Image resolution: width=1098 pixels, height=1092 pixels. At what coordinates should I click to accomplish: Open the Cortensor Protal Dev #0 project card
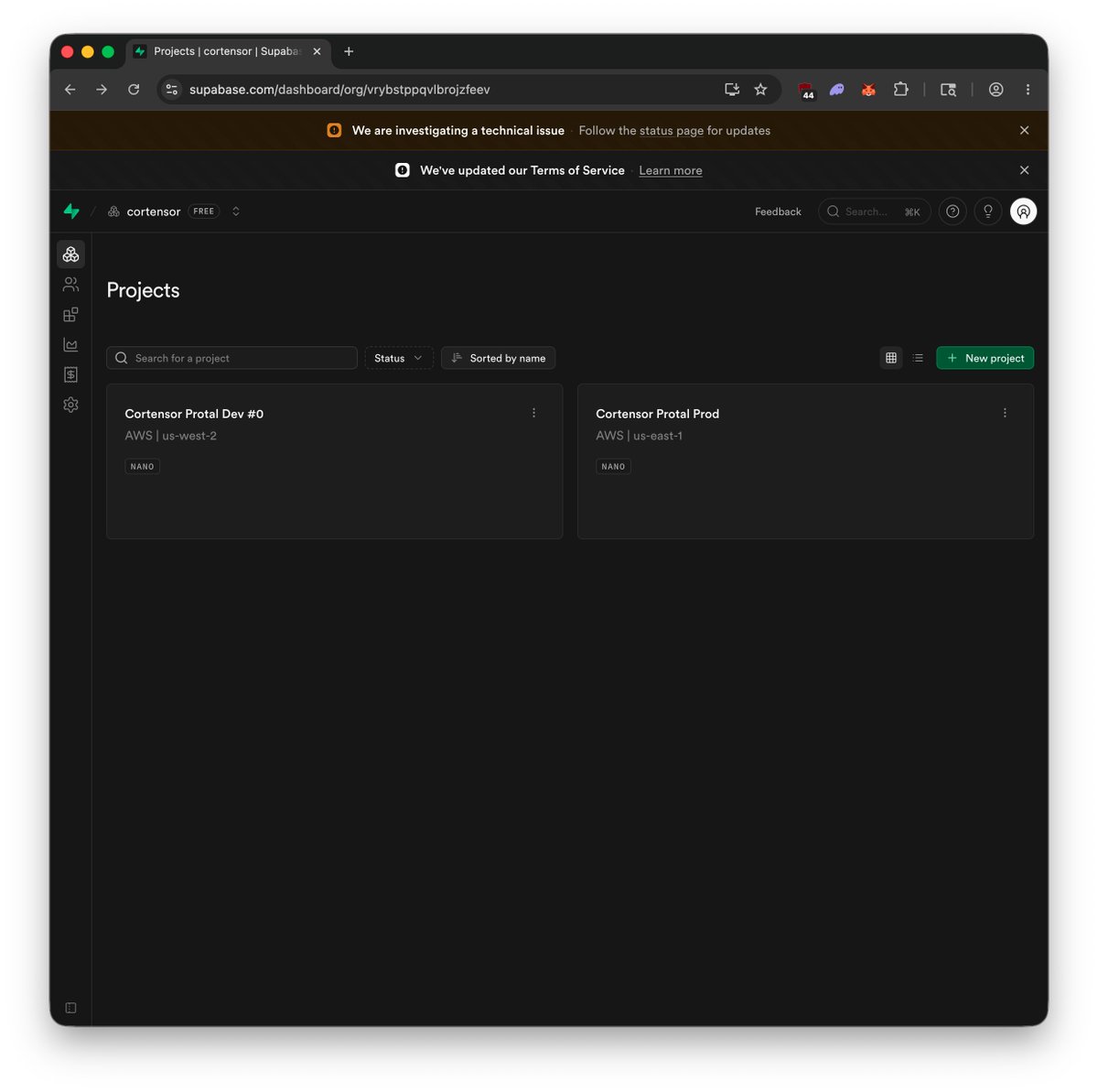334,461
